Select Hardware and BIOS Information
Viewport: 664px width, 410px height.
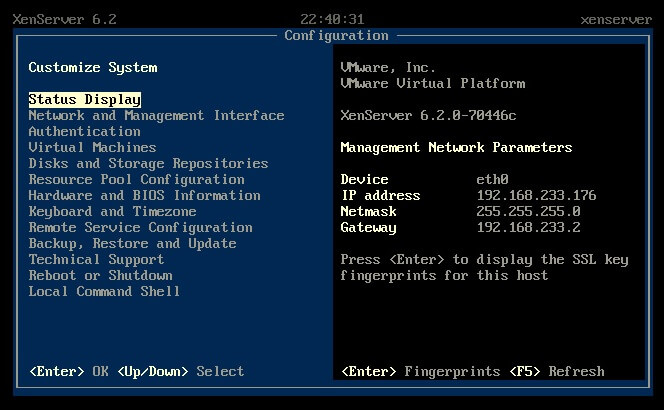pos(144,196)
